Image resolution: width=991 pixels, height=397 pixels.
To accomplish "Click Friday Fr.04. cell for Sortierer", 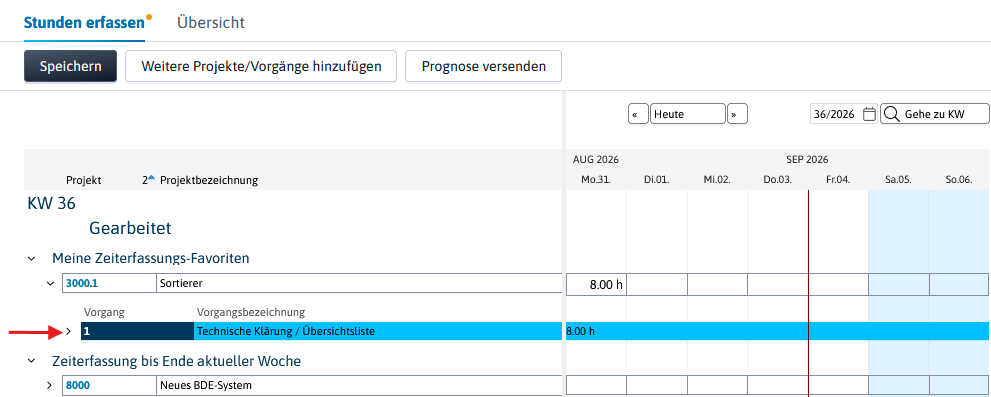I will 839,285.
